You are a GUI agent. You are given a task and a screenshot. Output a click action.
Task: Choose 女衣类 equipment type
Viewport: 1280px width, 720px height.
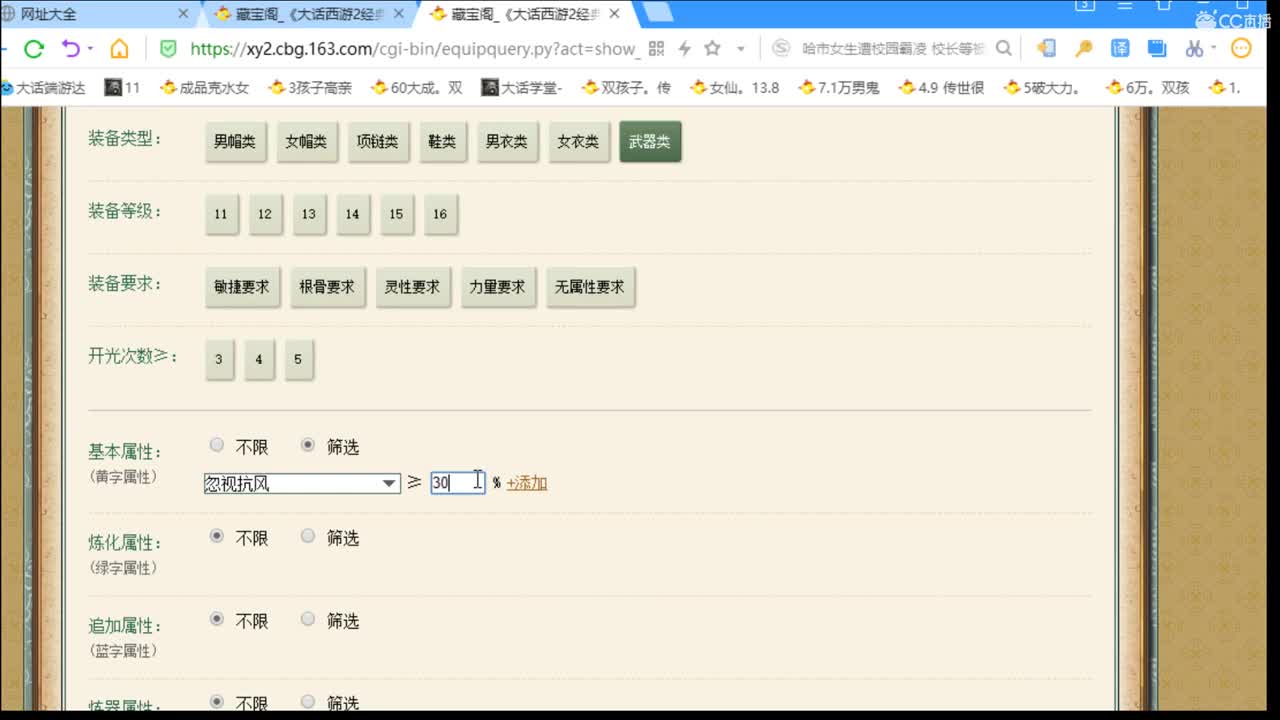pos(578,141)
